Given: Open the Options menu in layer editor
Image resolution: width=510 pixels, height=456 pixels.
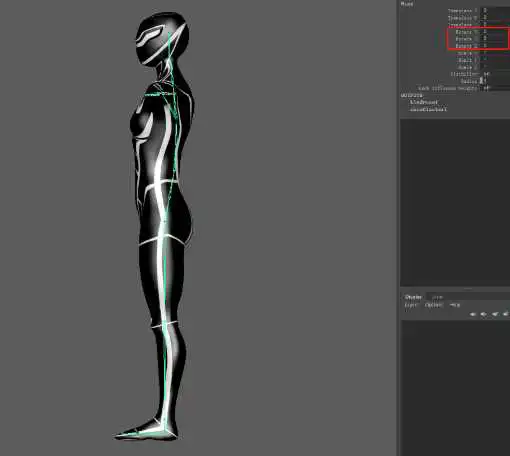Looking at the screenshot, I should pos(434,305).
